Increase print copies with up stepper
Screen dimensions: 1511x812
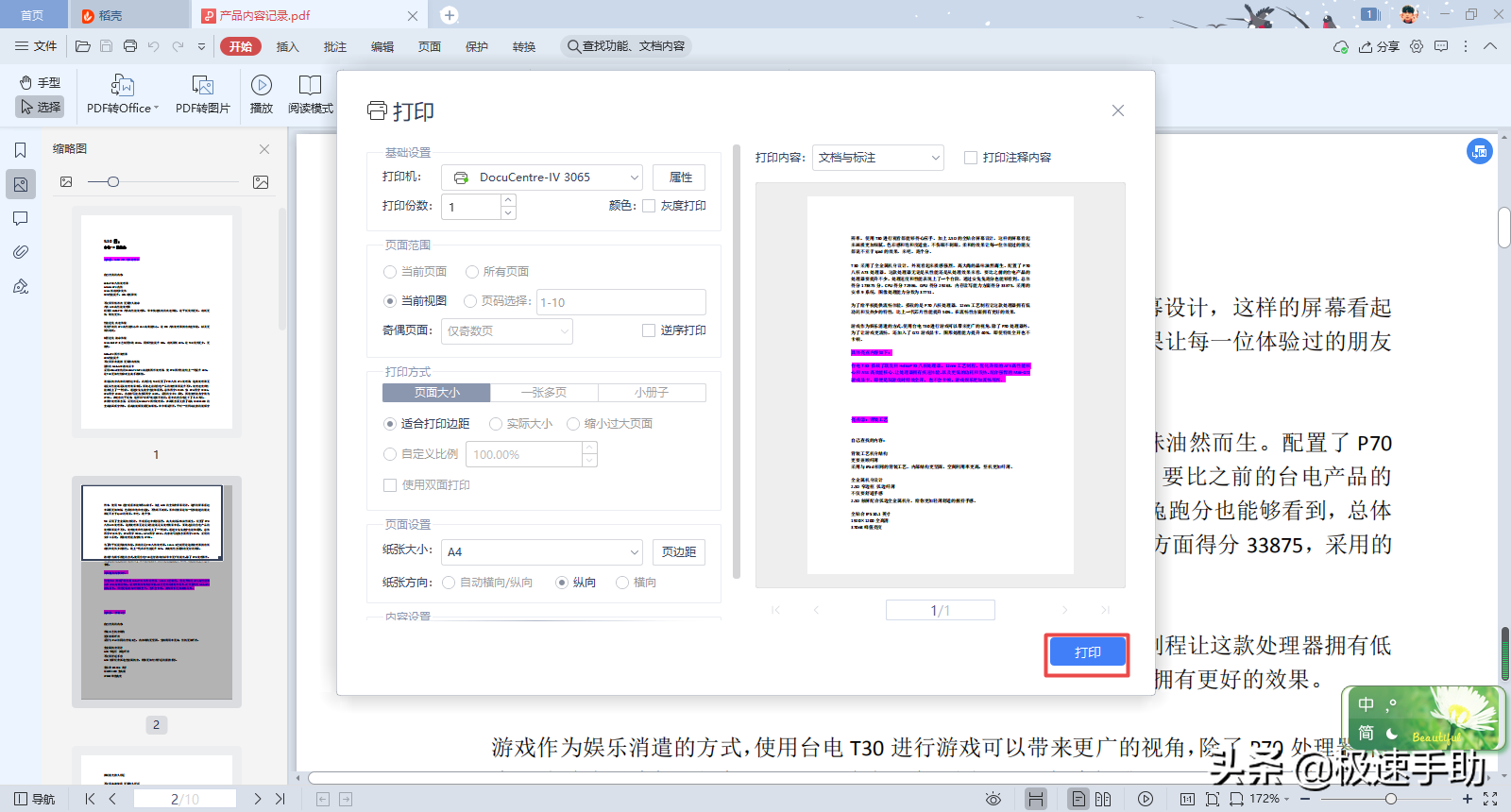tap(508, 200)
